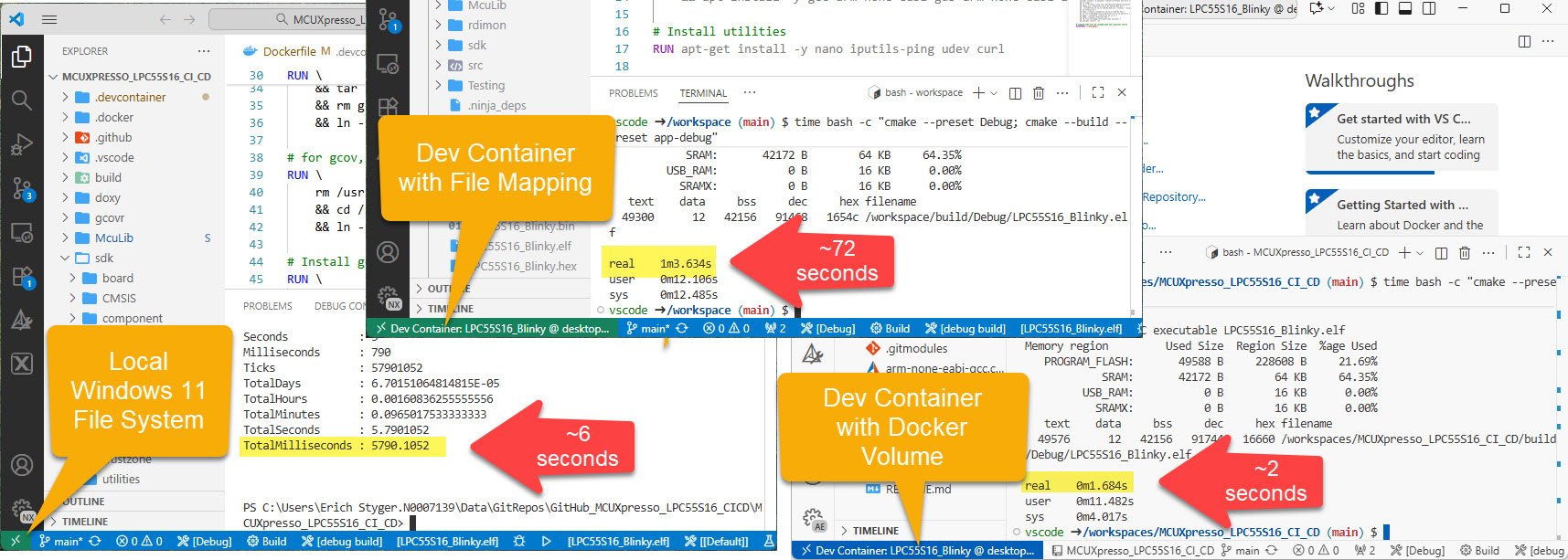Open the MCUXpresso X extension icon
This screenshot has width=1568, height=560.
click(21, 364)
